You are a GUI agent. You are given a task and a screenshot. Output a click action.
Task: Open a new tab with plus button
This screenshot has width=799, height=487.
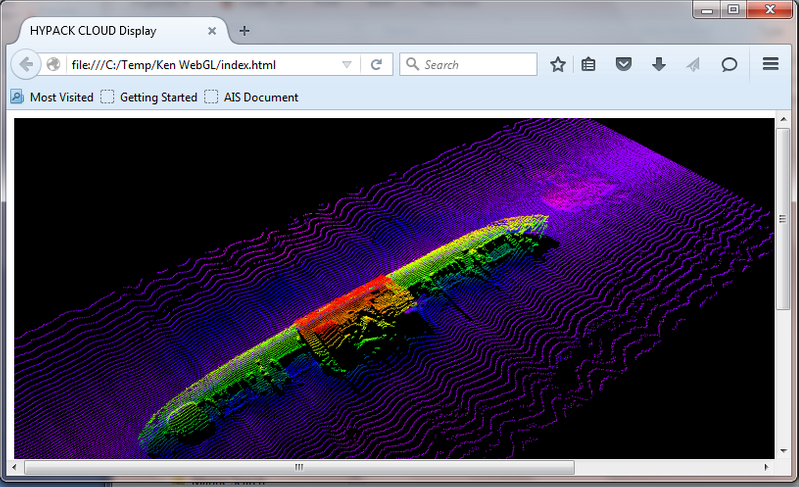(x=245, y=30)
